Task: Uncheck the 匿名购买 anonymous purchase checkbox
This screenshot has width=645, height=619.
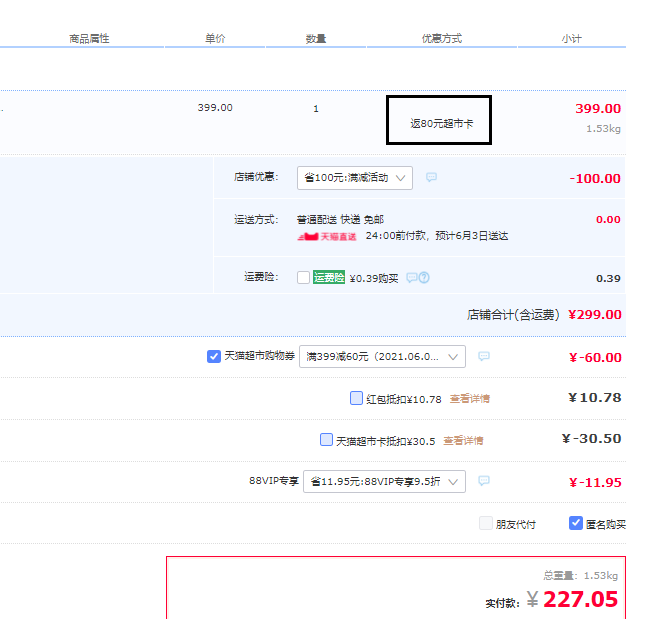Action: coord(575,523)
